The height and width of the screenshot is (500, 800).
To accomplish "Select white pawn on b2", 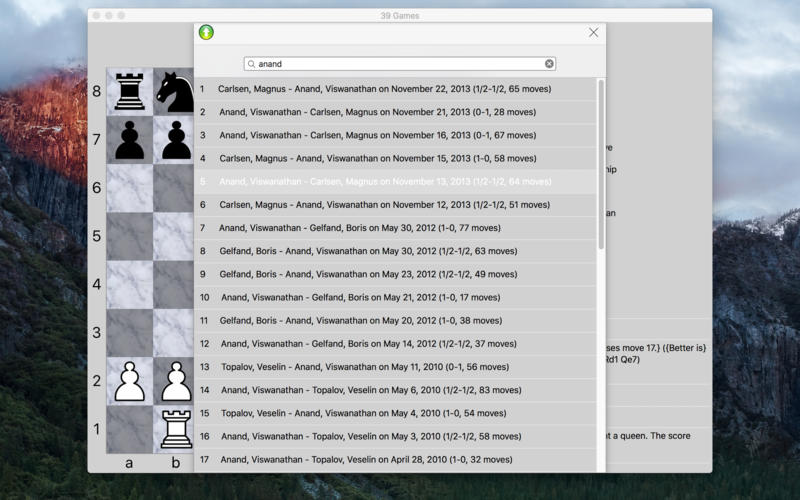I will pos(177,381).
